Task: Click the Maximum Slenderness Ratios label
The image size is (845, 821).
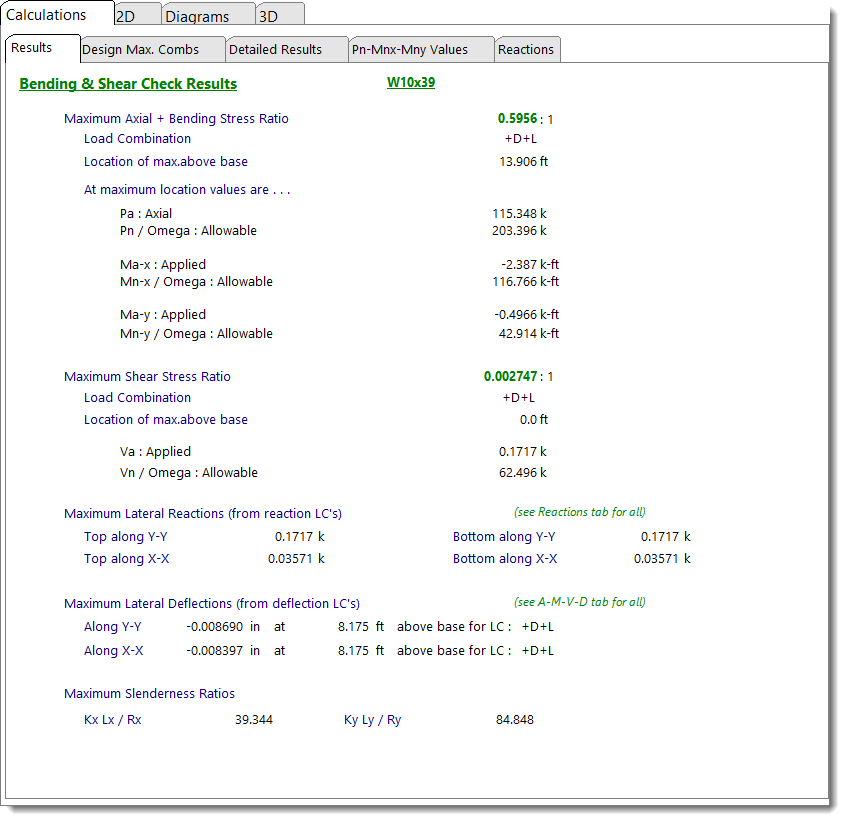Action: click(x=149, y=693)
